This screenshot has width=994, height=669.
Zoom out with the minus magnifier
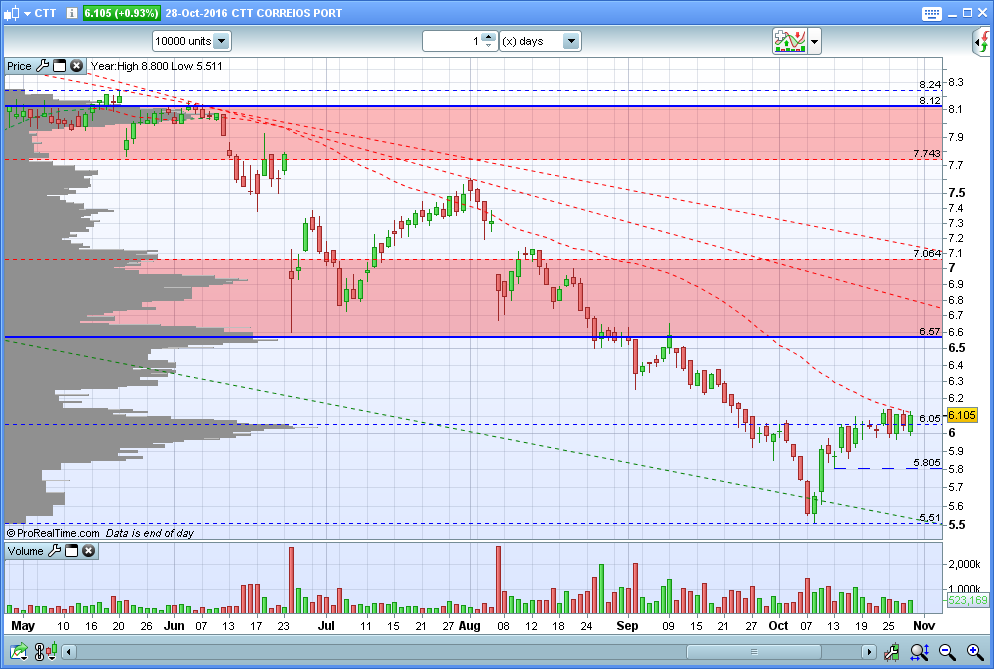pyautogui.click(x=947, y=651)
